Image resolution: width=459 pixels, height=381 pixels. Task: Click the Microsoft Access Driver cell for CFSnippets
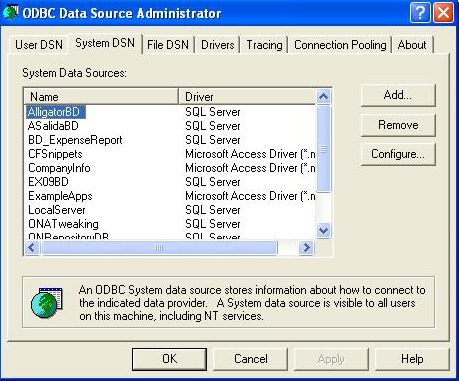point(250,154)
